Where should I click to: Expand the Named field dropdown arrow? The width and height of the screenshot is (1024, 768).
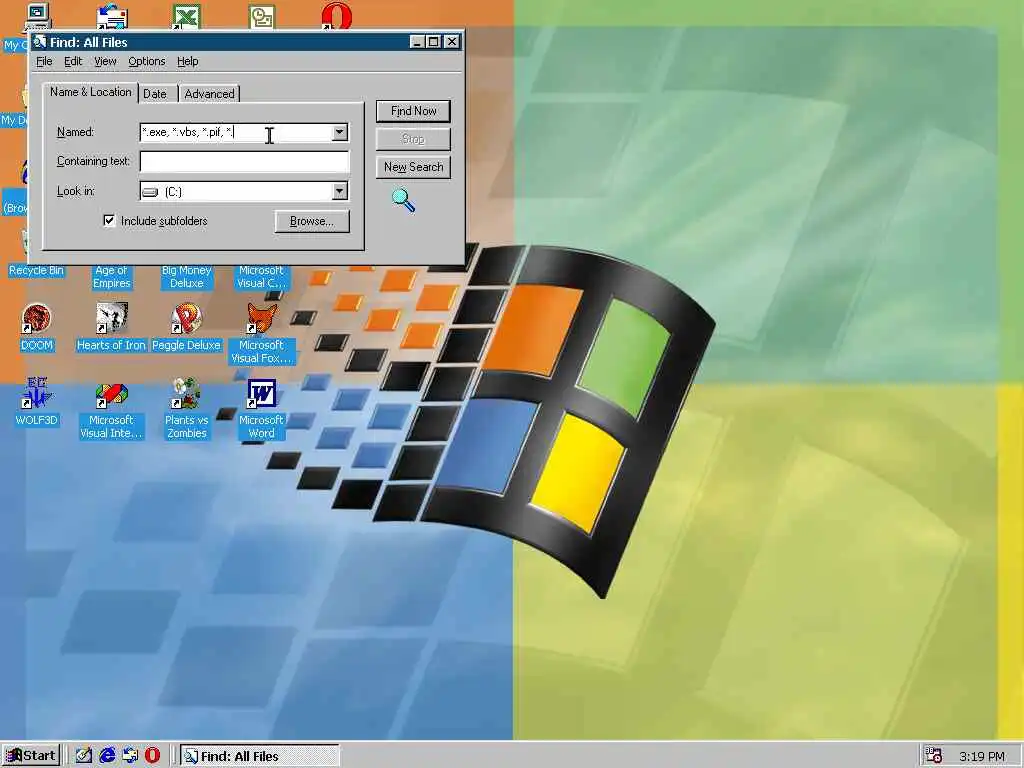pyautogui.click(x=340, y=133)
